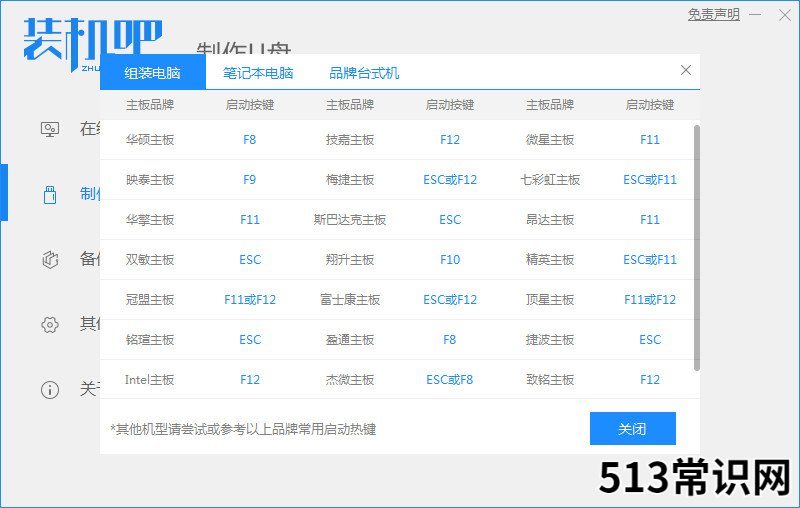Image resolution: width=800 pixels, height=508 pixels.
Task: Click the Intel主板 cell
Action: coord(149,379)
